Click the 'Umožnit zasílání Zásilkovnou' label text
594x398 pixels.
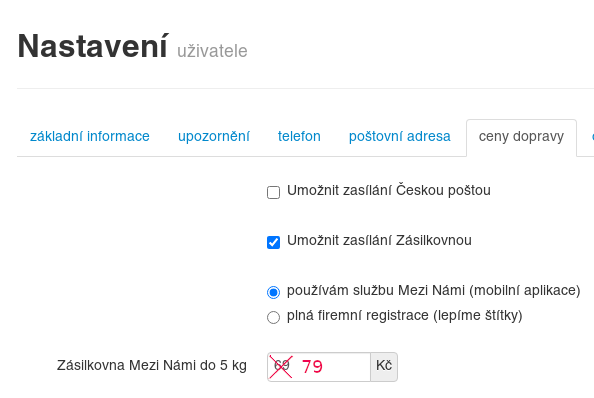click(379, 240)
